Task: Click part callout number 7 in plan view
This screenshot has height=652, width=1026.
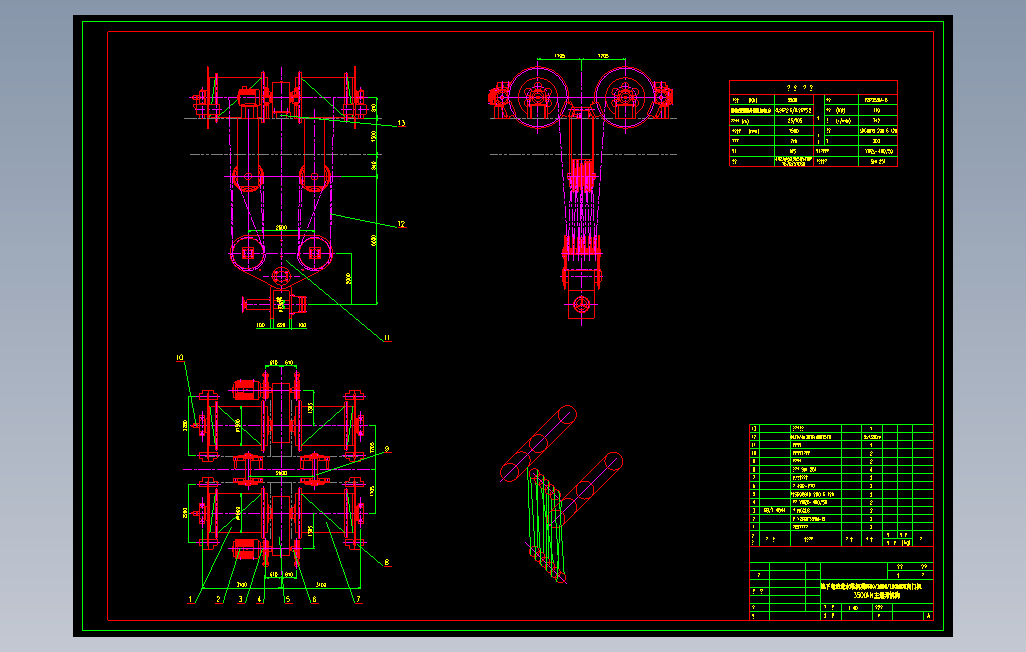Action: click(x=358, y=599)
